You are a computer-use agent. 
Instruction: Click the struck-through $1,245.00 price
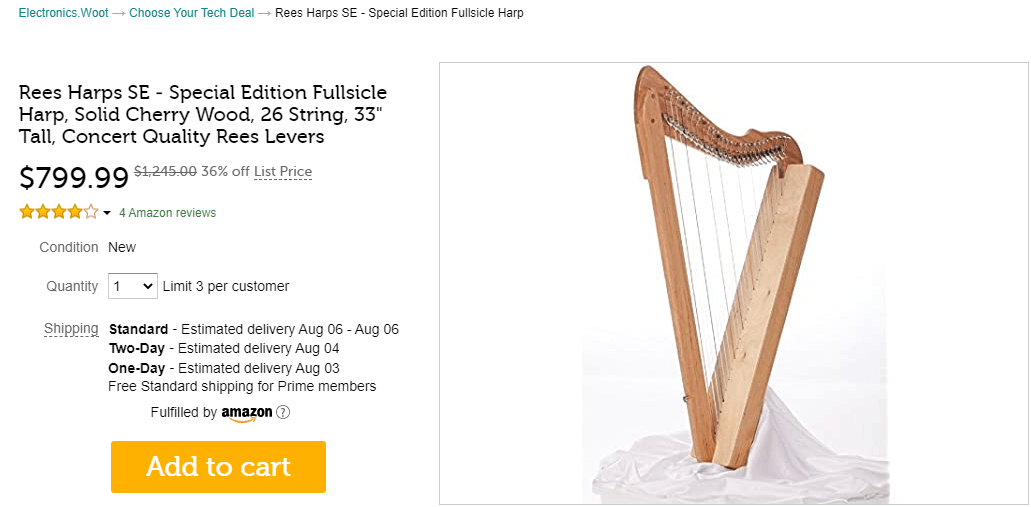click(165, 171)
